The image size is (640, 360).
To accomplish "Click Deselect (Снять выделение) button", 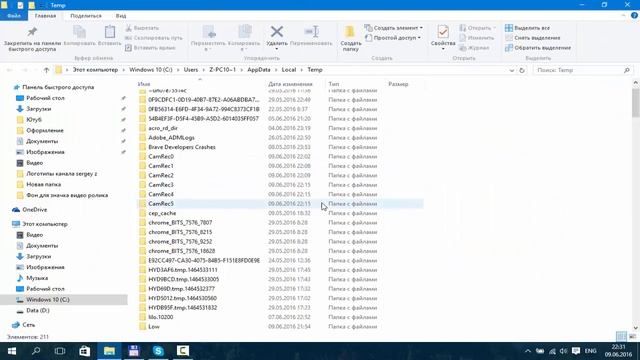I will pyautogui.click(x=533, y=38).
